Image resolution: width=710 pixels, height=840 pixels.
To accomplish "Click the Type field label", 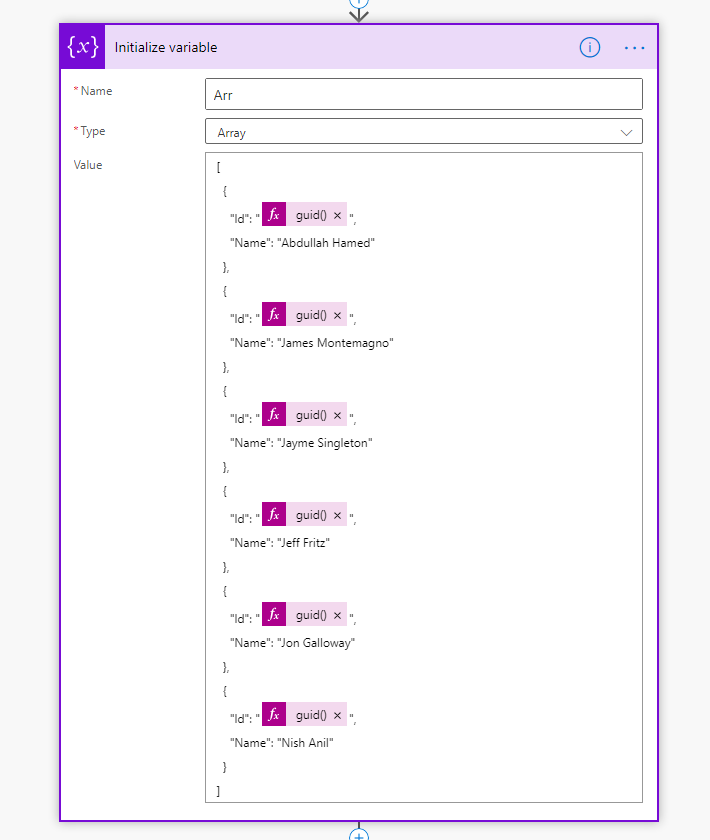I will click(x=93, y=131).
